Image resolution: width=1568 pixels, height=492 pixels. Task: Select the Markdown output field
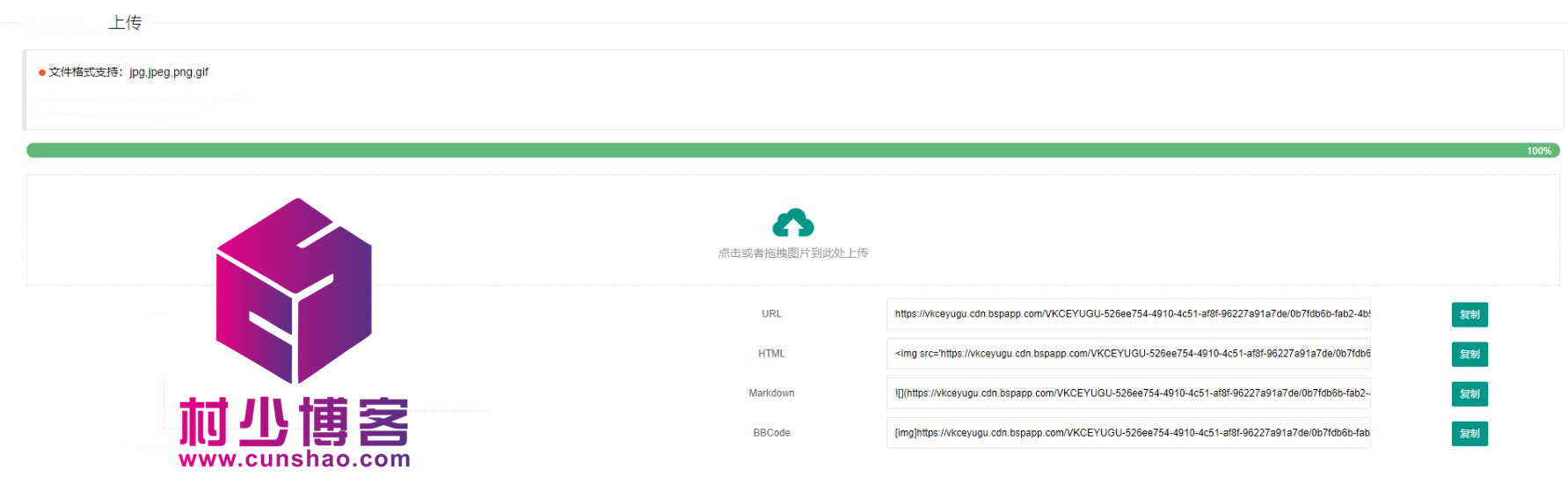tap(1128, 393)
